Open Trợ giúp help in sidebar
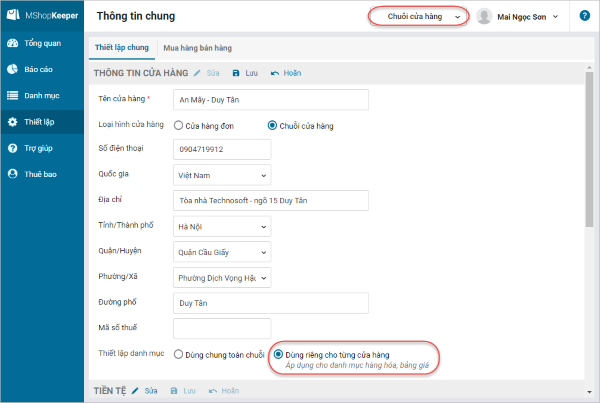This screenshot has height=403, width=600. point(40,148)
